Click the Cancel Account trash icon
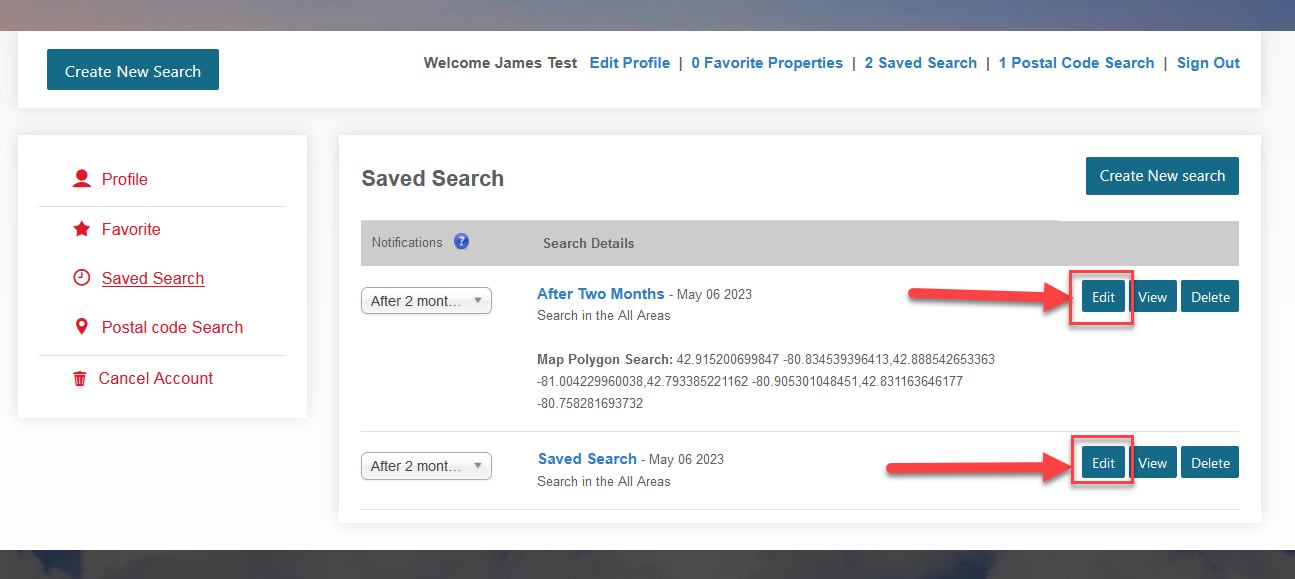Screen dimensions: 1295x579 [x=80, y=379]
